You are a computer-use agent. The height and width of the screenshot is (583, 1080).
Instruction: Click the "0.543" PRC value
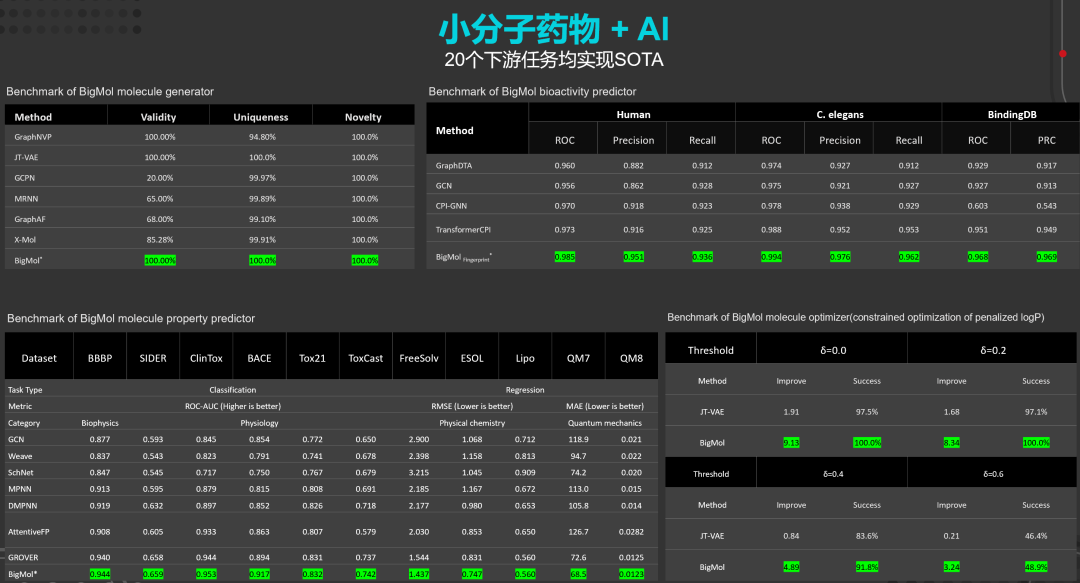coord(1046,206)
